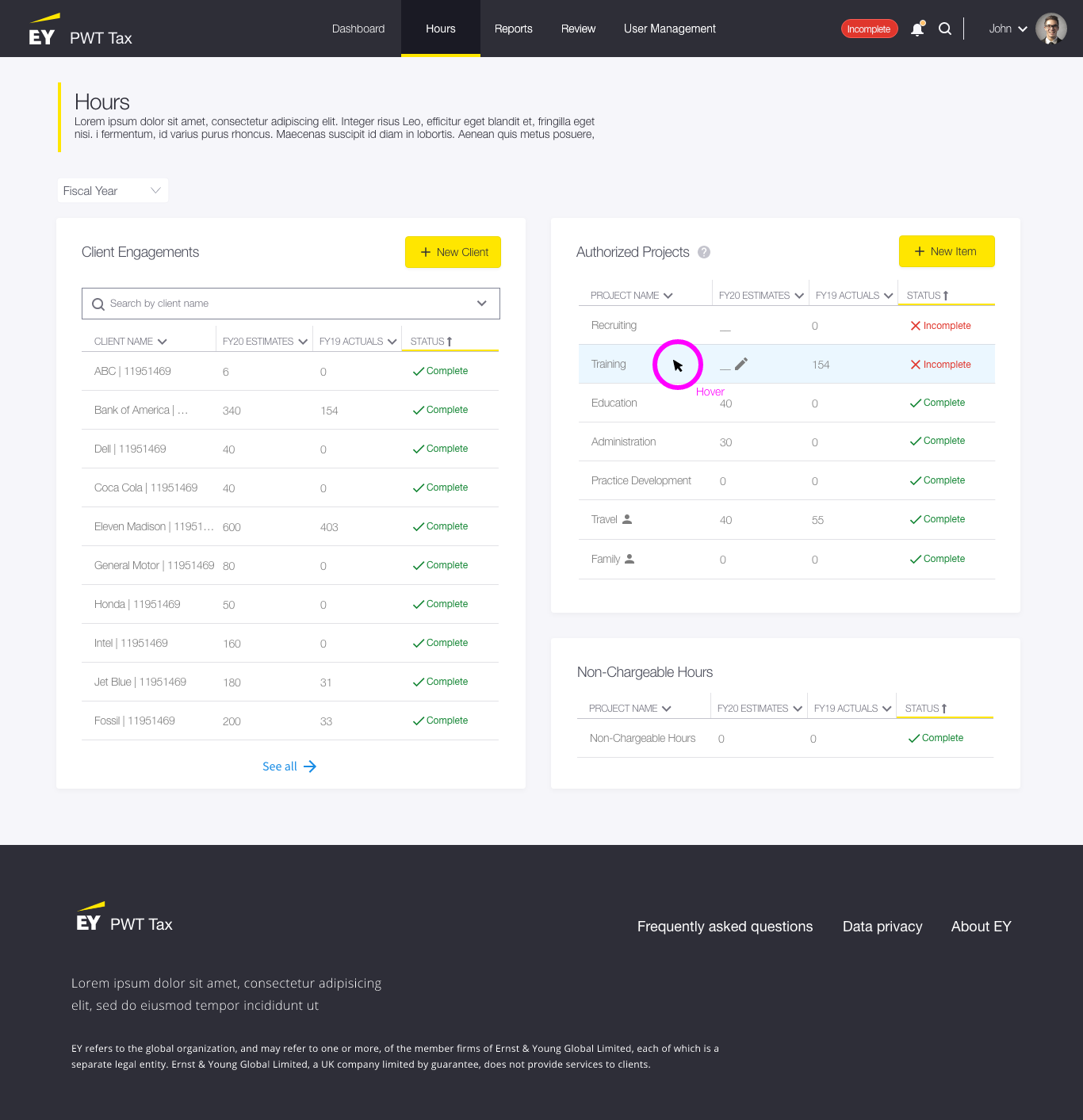
Task: Select the Honda | 11951469 row
Action: [x=290, y=605]
